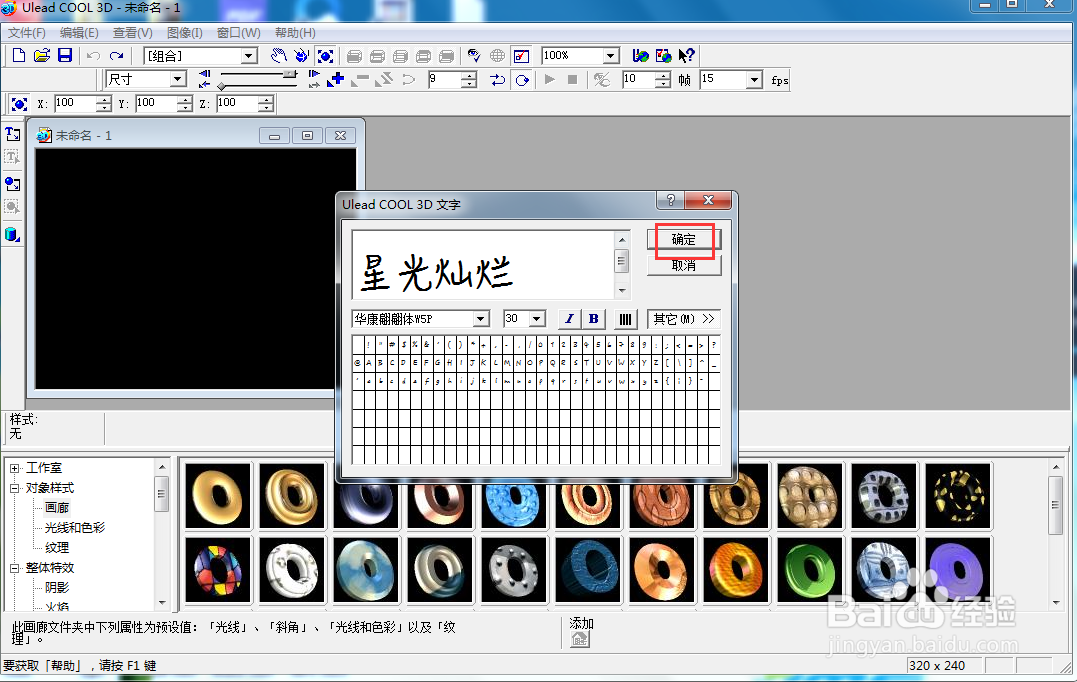Toggle loop mode in animation toolbar
Image resolution: width=1077 pixels, height=682 pixels.
tap(522, 80)
